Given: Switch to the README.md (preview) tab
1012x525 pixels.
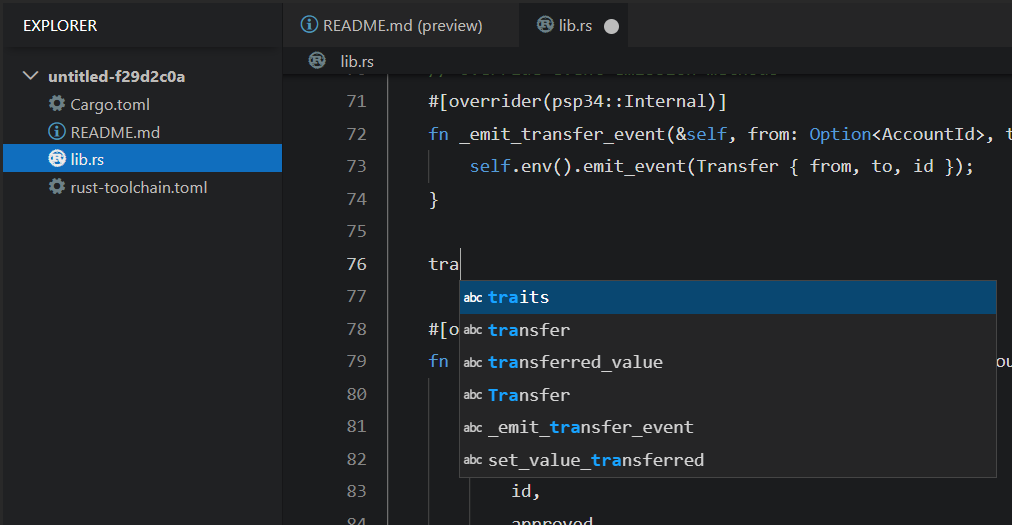Looking at the screenshot, I should (x=402, y=26).
